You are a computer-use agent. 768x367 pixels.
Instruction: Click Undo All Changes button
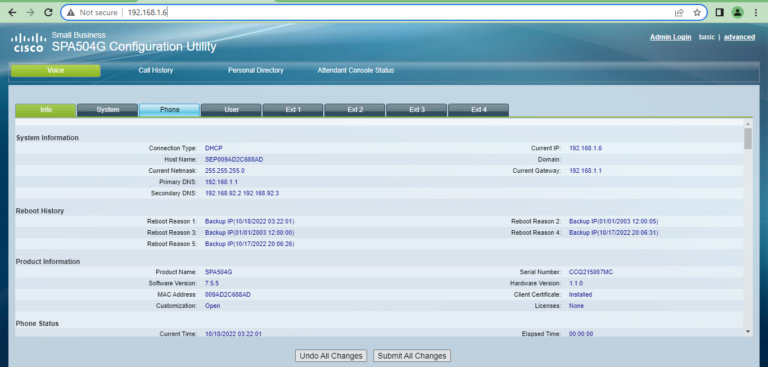click(331, 356)
